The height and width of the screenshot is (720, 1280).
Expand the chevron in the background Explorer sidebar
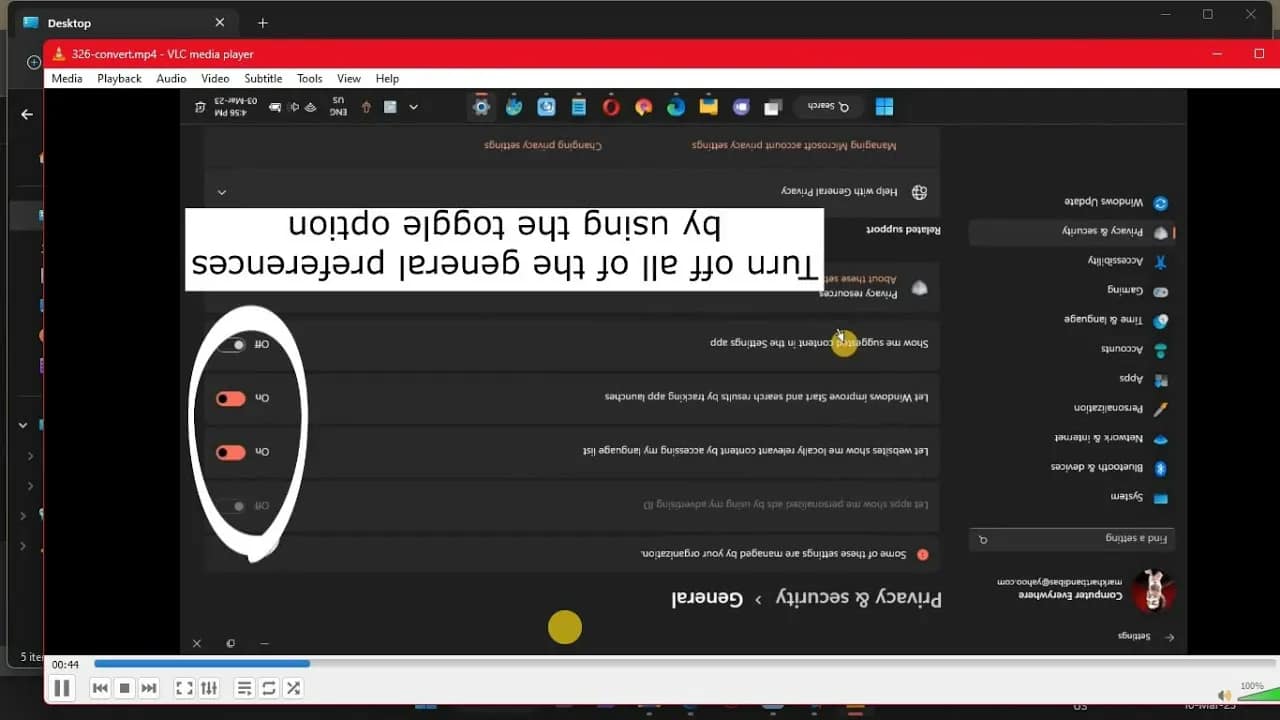tap(24, 424)
